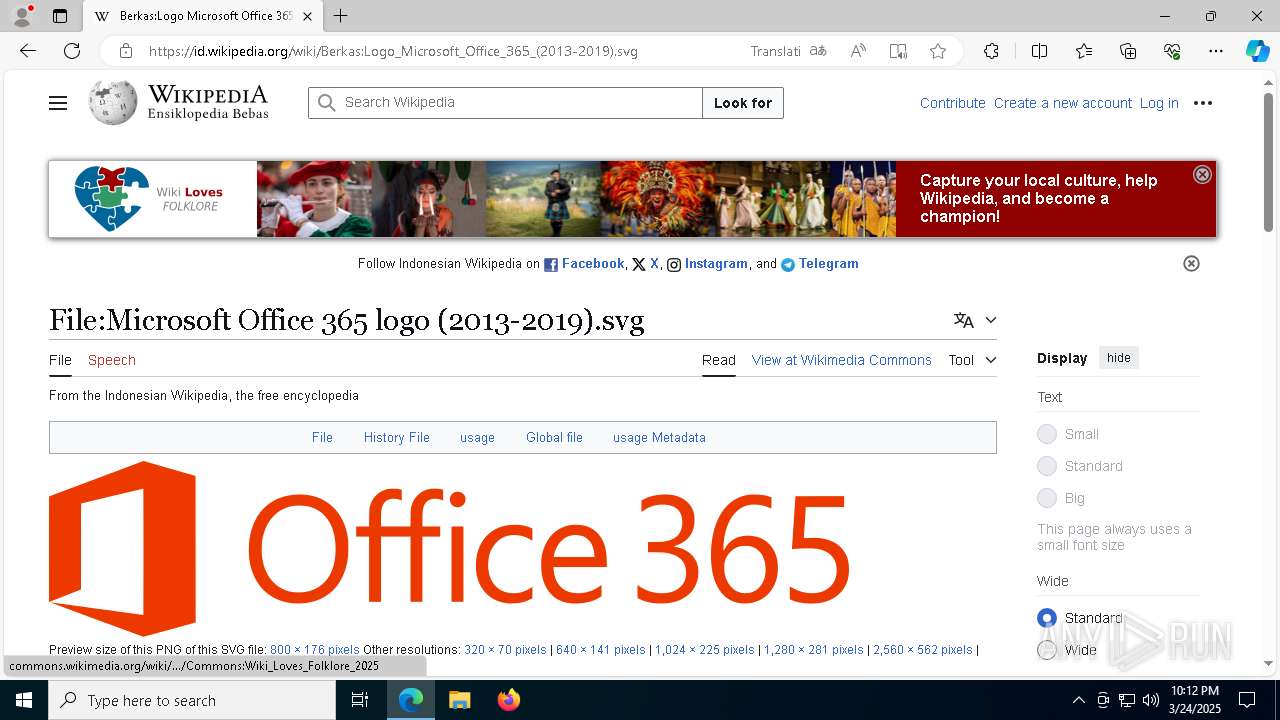The width and height of the screenshot is (1280, 720).
Task: Close the Wiki Loves Folklore banner
Action: point(1202,174)
